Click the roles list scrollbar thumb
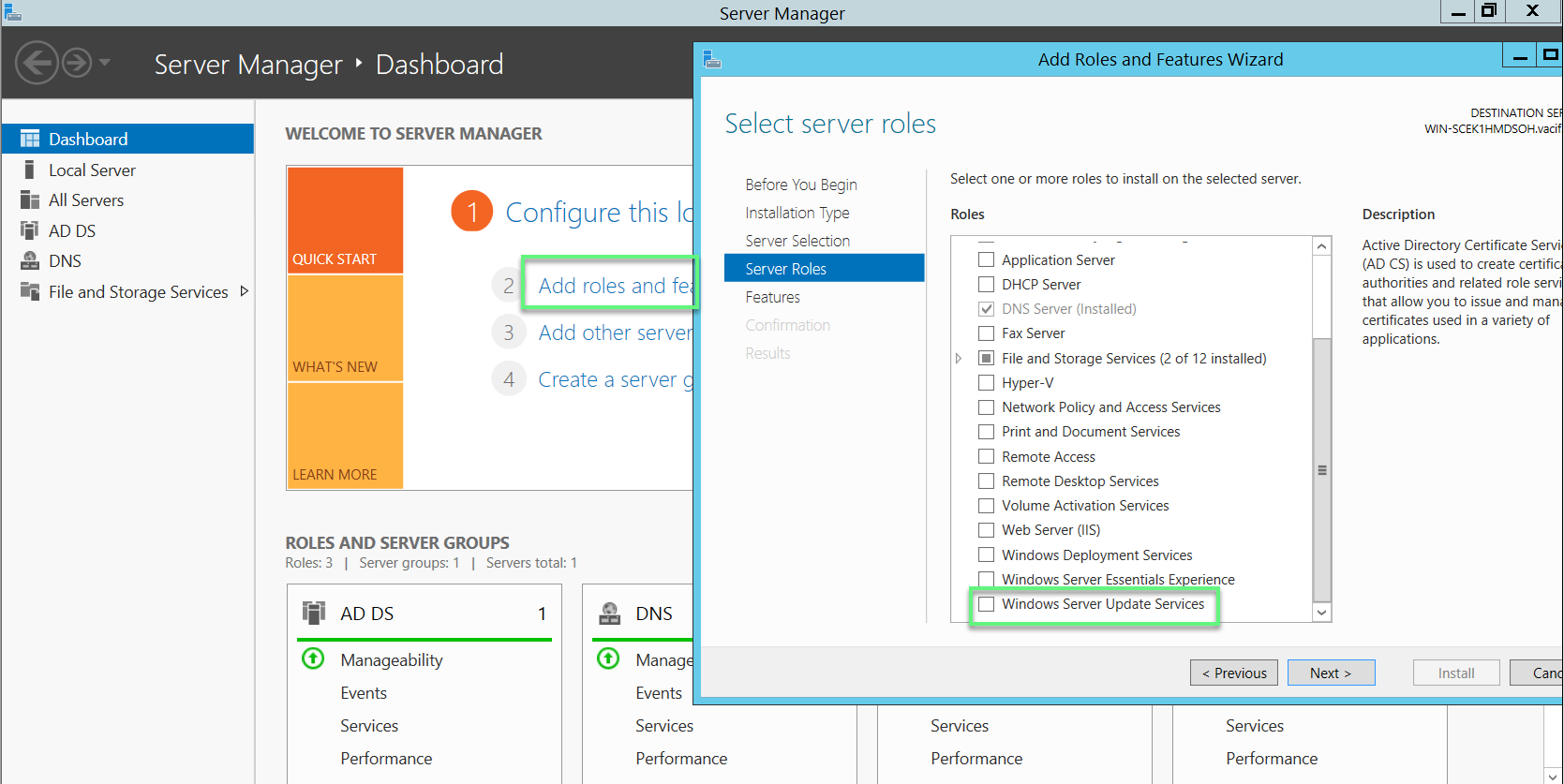Screen dimensions: 1564x784 point(1322,469)
